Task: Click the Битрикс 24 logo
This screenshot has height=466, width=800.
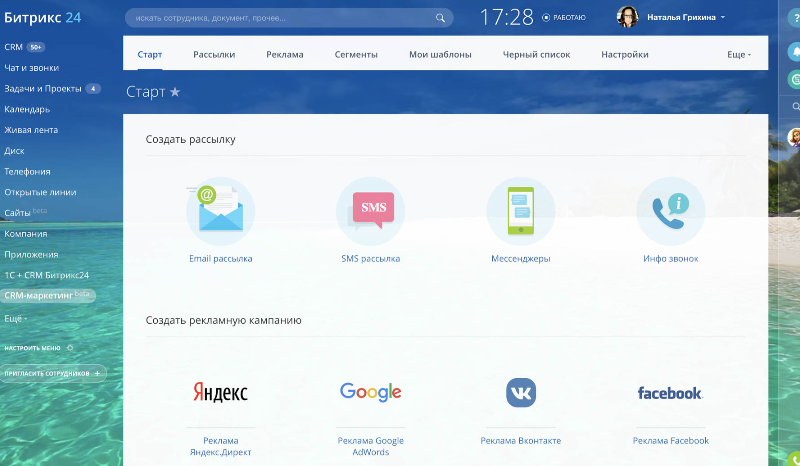Action: click(x=43, y=17)
